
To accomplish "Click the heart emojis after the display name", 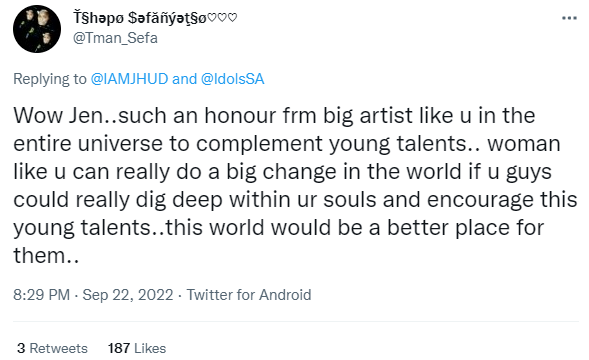I will pyautogui.click(x=222, y=18).
